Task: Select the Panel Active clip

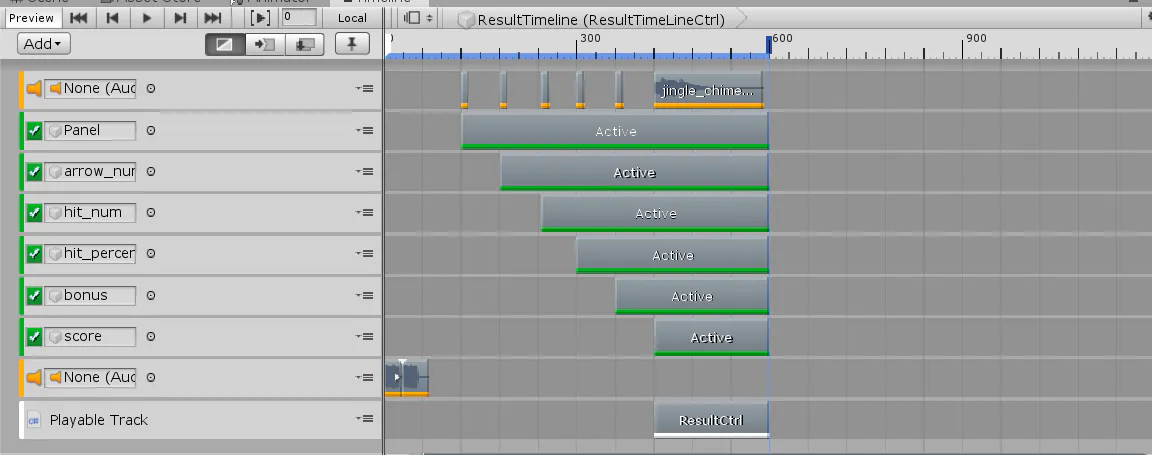Action: [x=615, y=132]
